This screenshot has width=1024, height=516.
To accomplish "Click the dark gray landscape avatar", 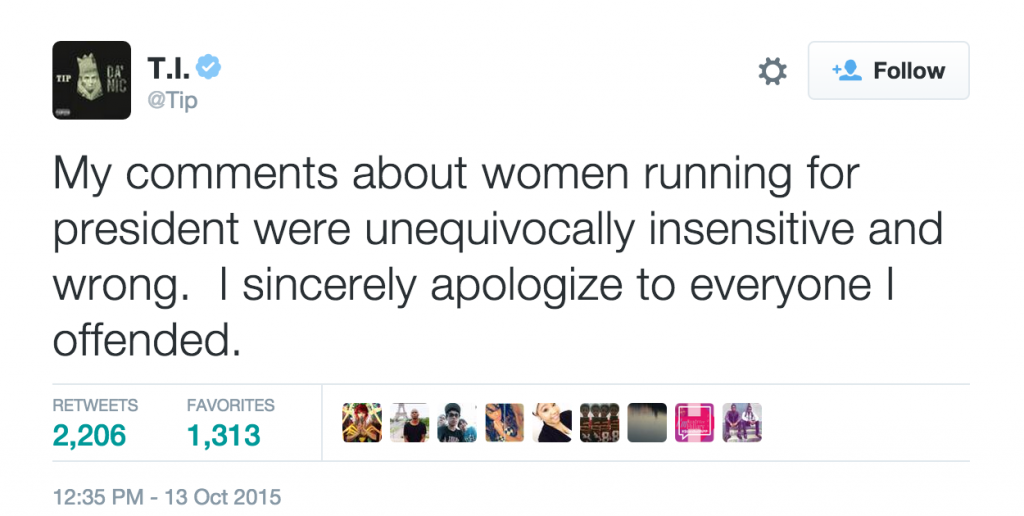I will pos(647,423).
